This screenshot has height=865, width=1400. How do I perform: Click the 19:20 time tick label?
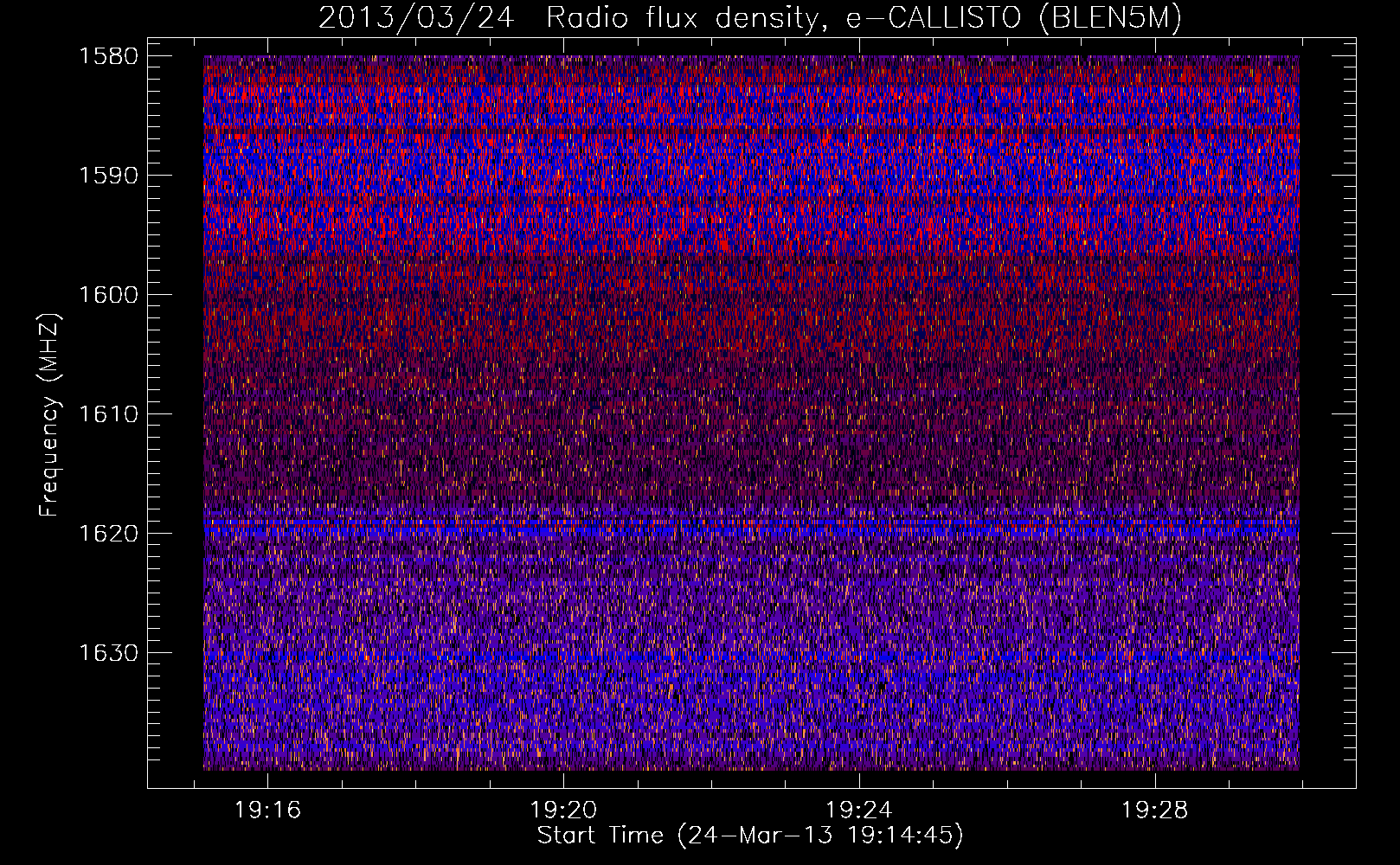click(x=563, y=811)
